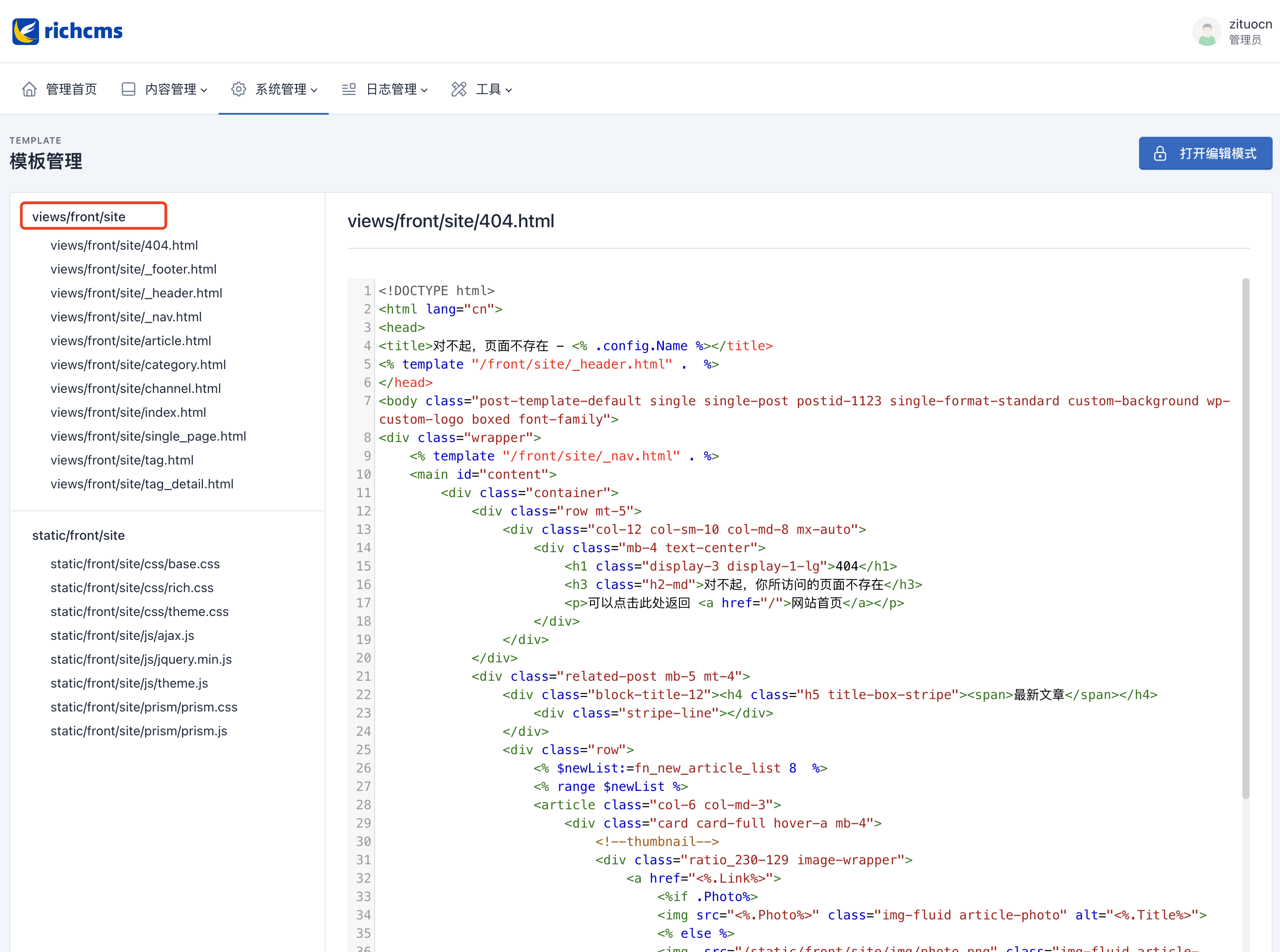
Task: Click the <title> line in code editor
Action: click(x=576, y=346)
